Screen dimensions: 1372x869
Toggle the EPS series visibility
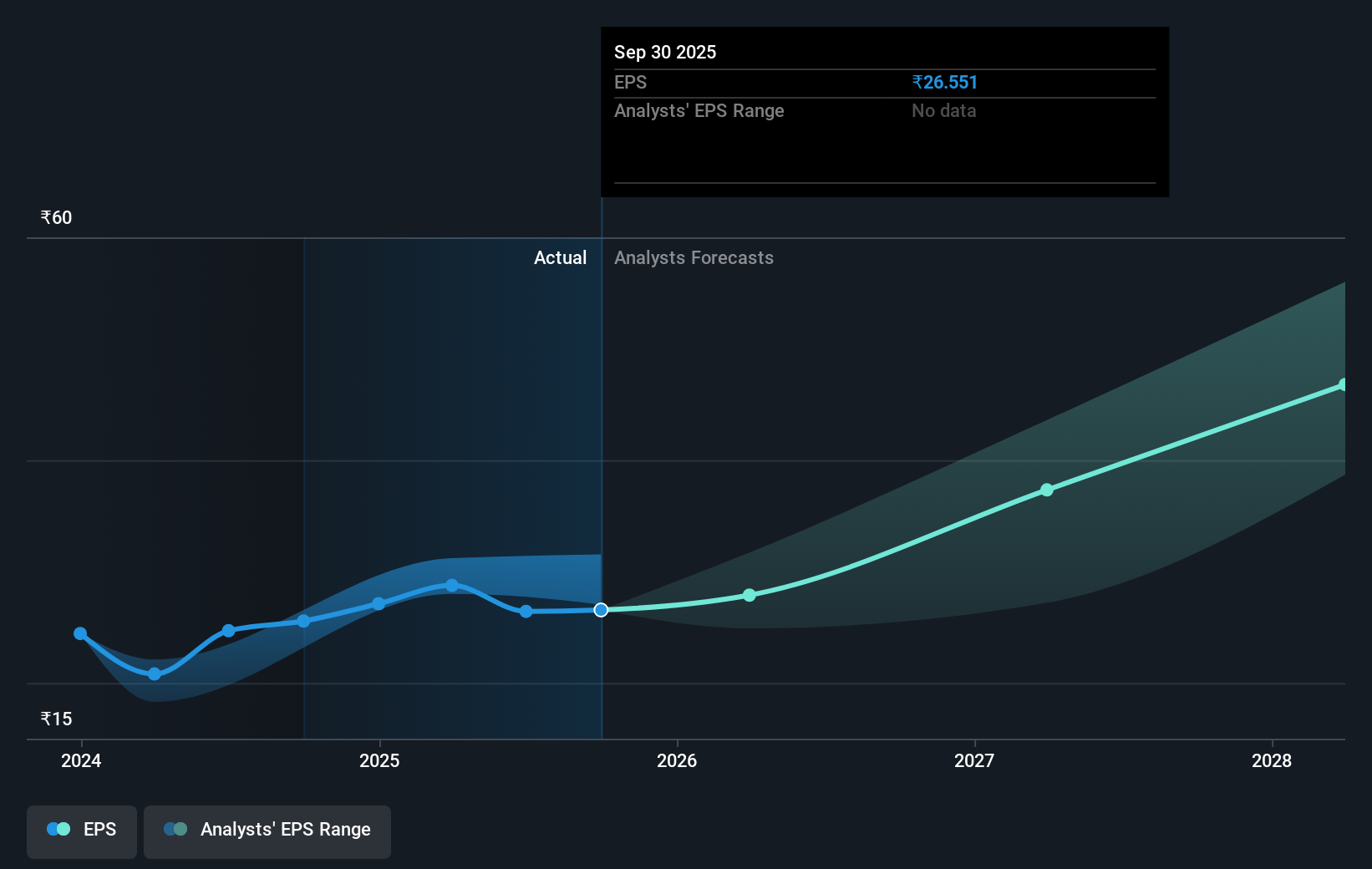tap(81, 831)
